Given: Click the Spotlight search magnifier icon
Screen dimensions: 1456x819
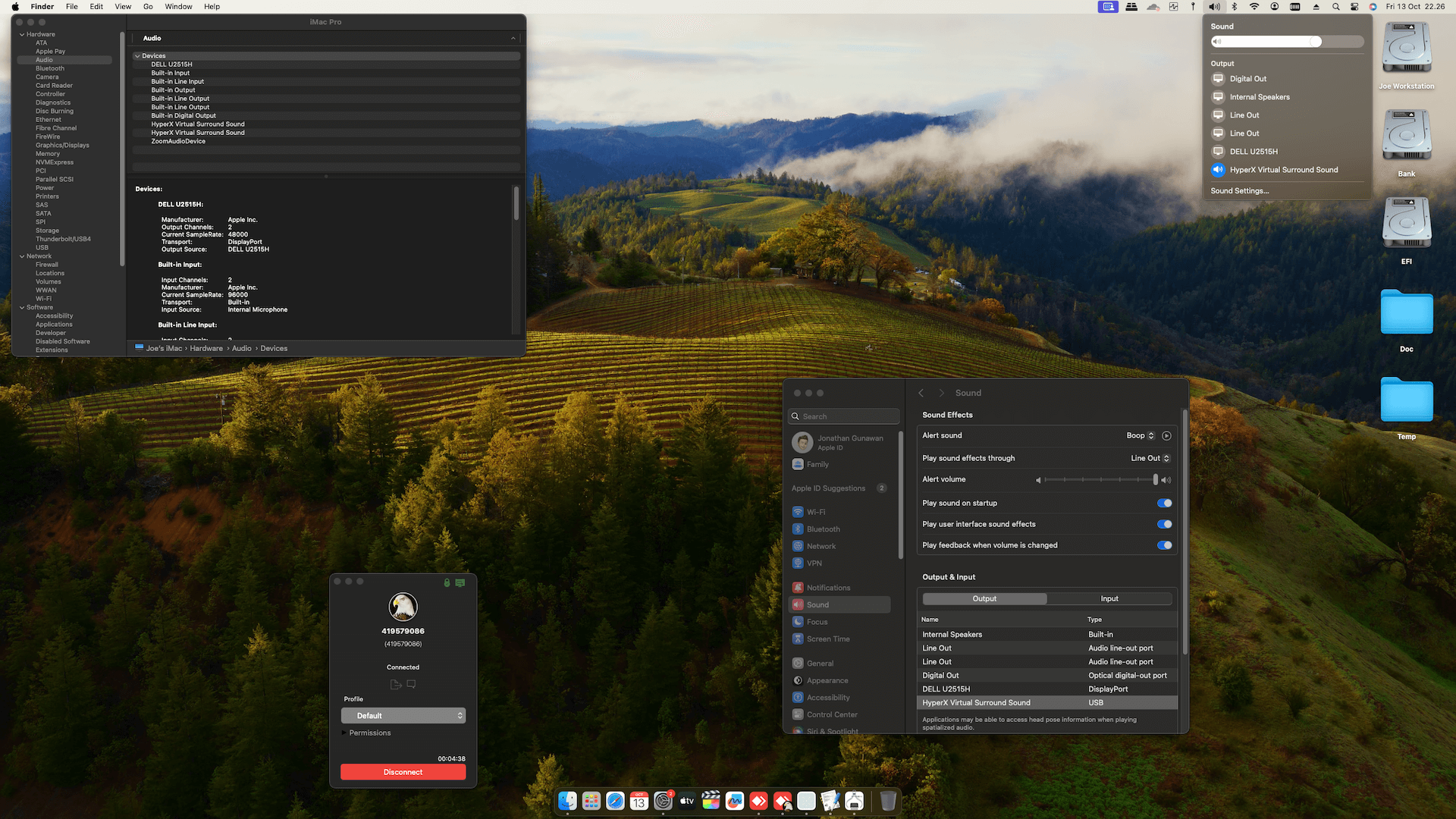Looking at the screenshot, I should 1335,7.
